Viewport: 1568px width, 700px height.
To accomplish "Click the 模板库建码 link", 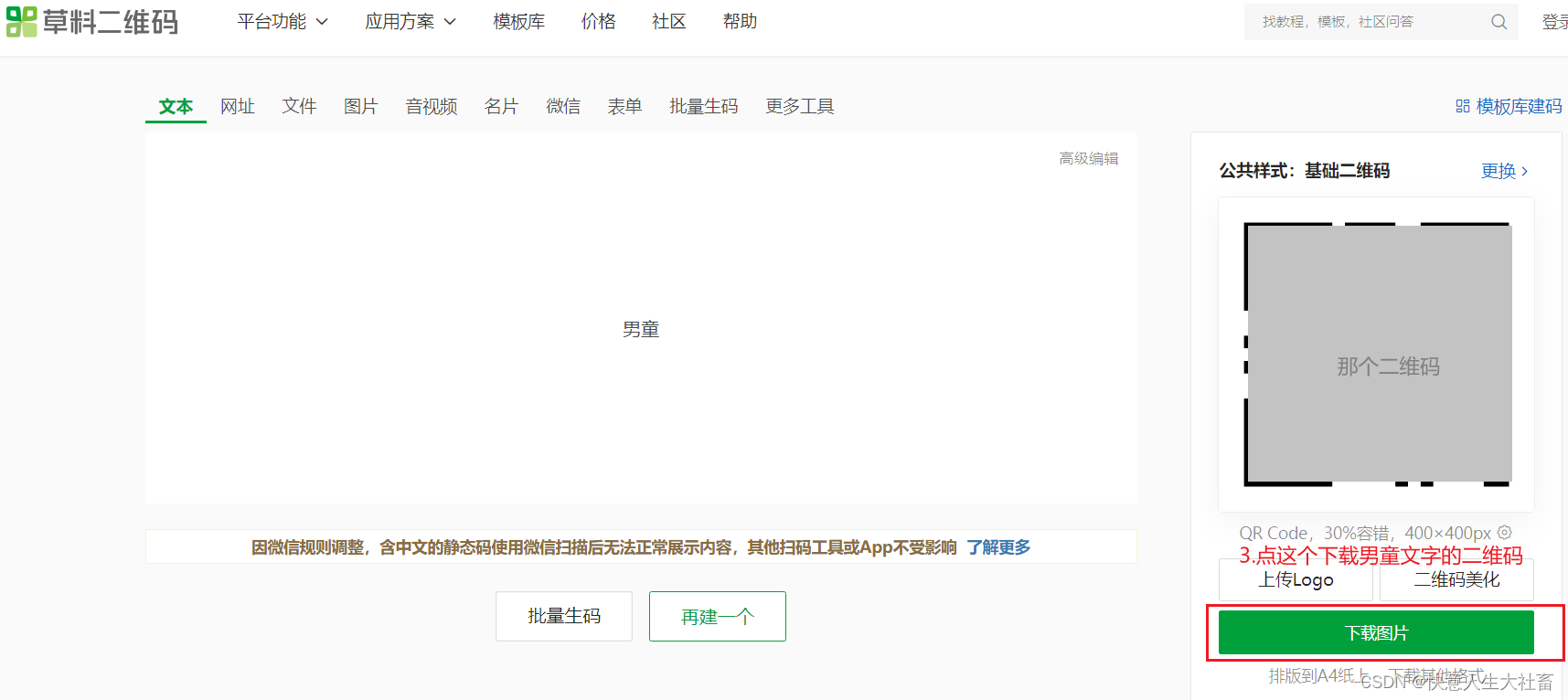I will tap(1519, 106).
